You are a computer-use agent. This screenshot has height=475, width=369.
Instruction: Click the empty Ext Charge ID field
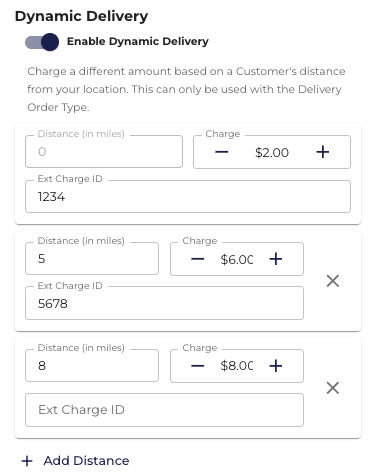pyautogui.click(x=164, y=410)
